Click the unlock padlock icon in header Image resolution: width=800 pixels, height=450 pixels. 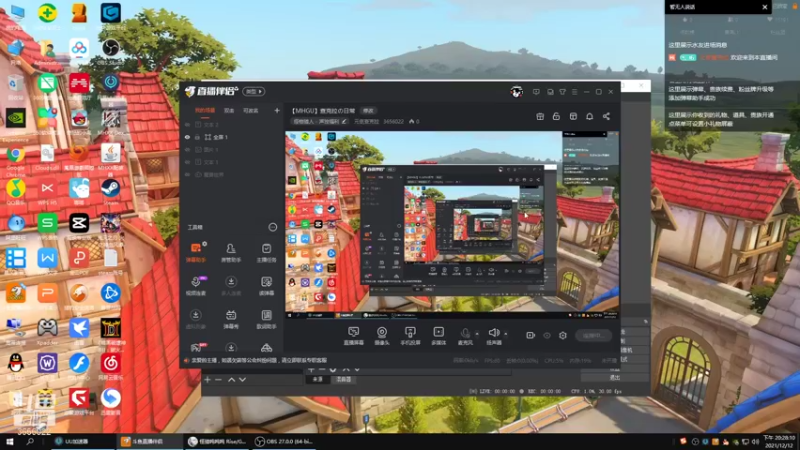pos(556,116)
